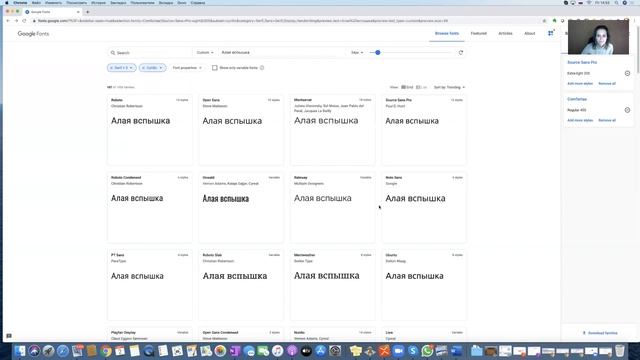Image resolution: width=640 pixels, height=360 pixels.
Task: Open the Ubuntu font card
Action: coord(424,285)
